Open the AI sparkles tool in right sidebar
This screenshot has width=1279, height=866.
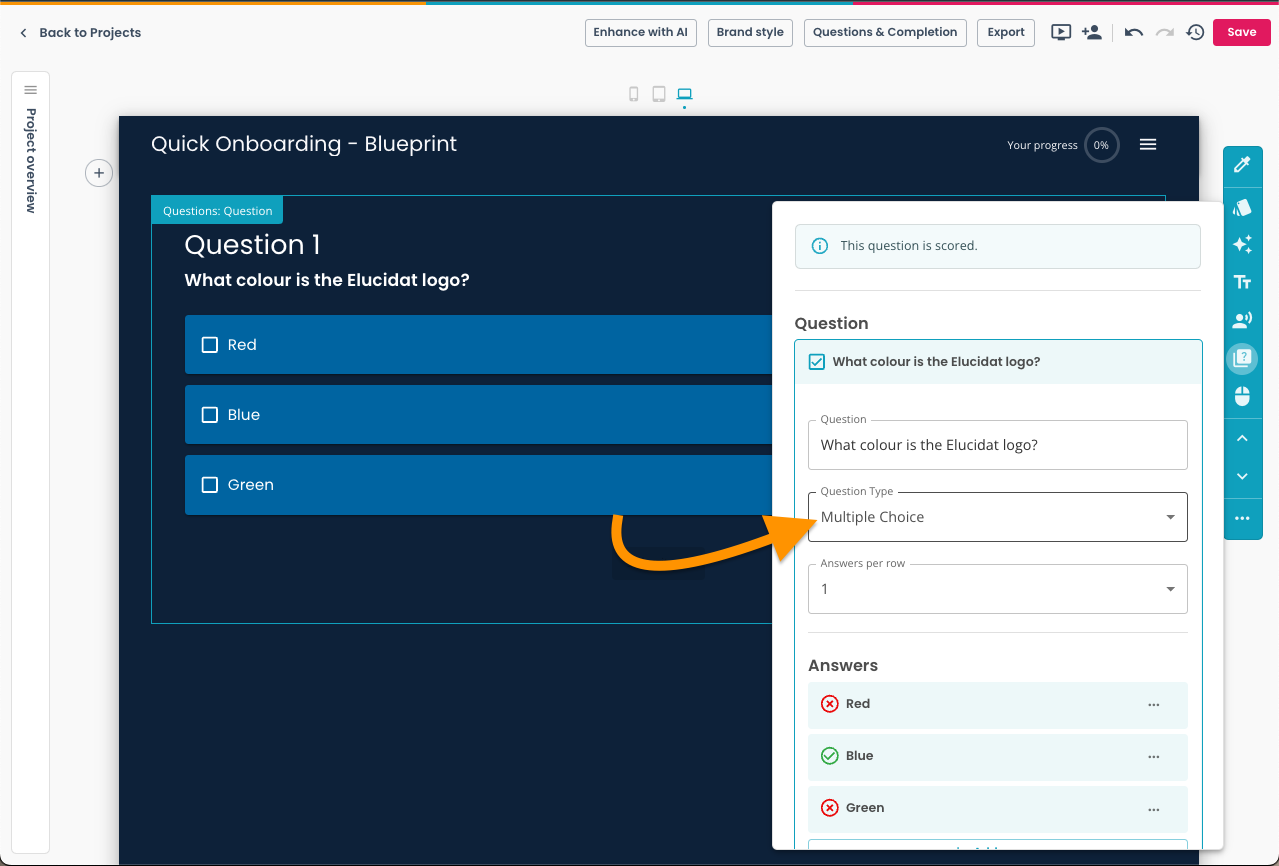point(1242,244)
